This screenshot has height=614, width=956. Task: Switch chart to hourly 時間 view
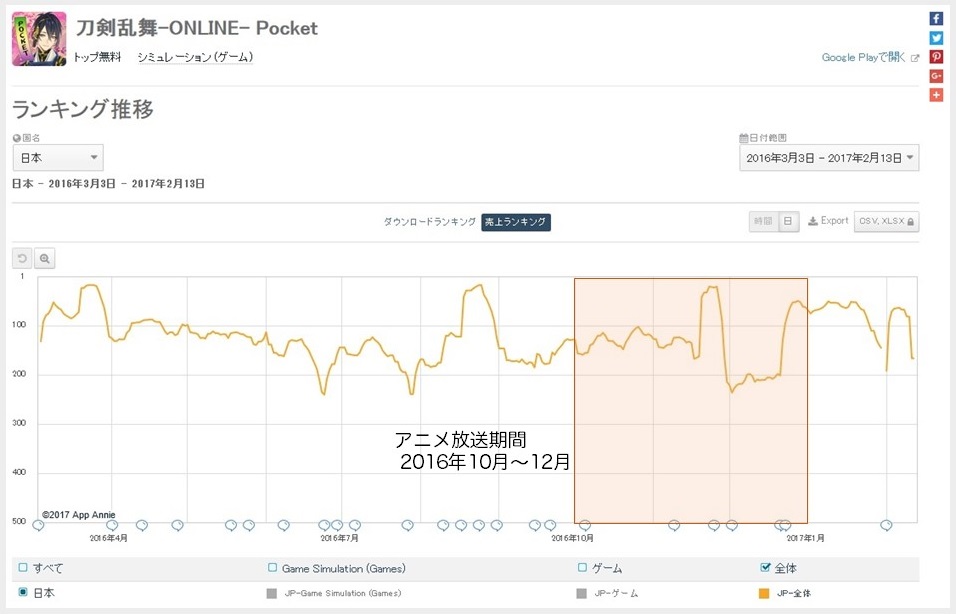(x=763, y=221)
